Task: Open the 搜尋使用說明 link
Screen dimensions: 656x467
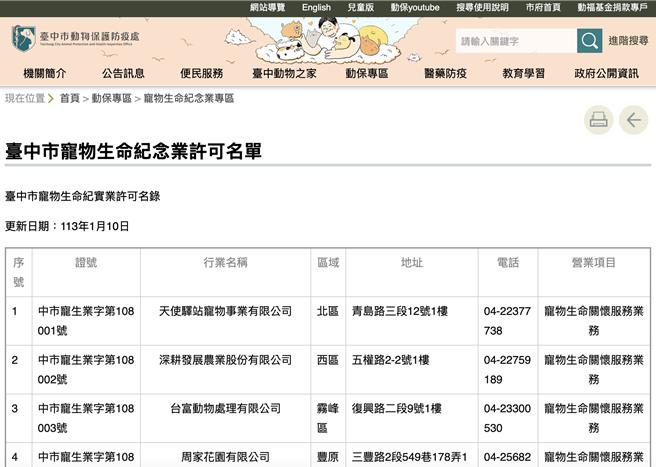Action: [482, 8]
